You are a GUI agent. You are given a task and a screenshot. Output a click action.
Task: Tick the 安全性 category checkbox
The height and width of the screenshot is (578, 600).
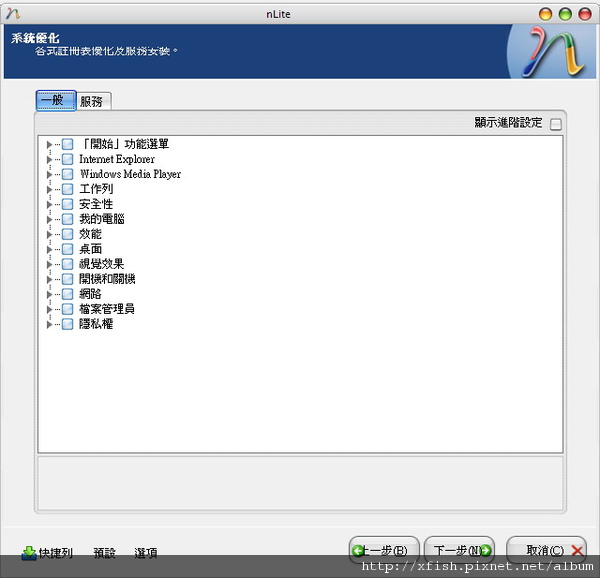pyautogui.click(x=67, y=204)
